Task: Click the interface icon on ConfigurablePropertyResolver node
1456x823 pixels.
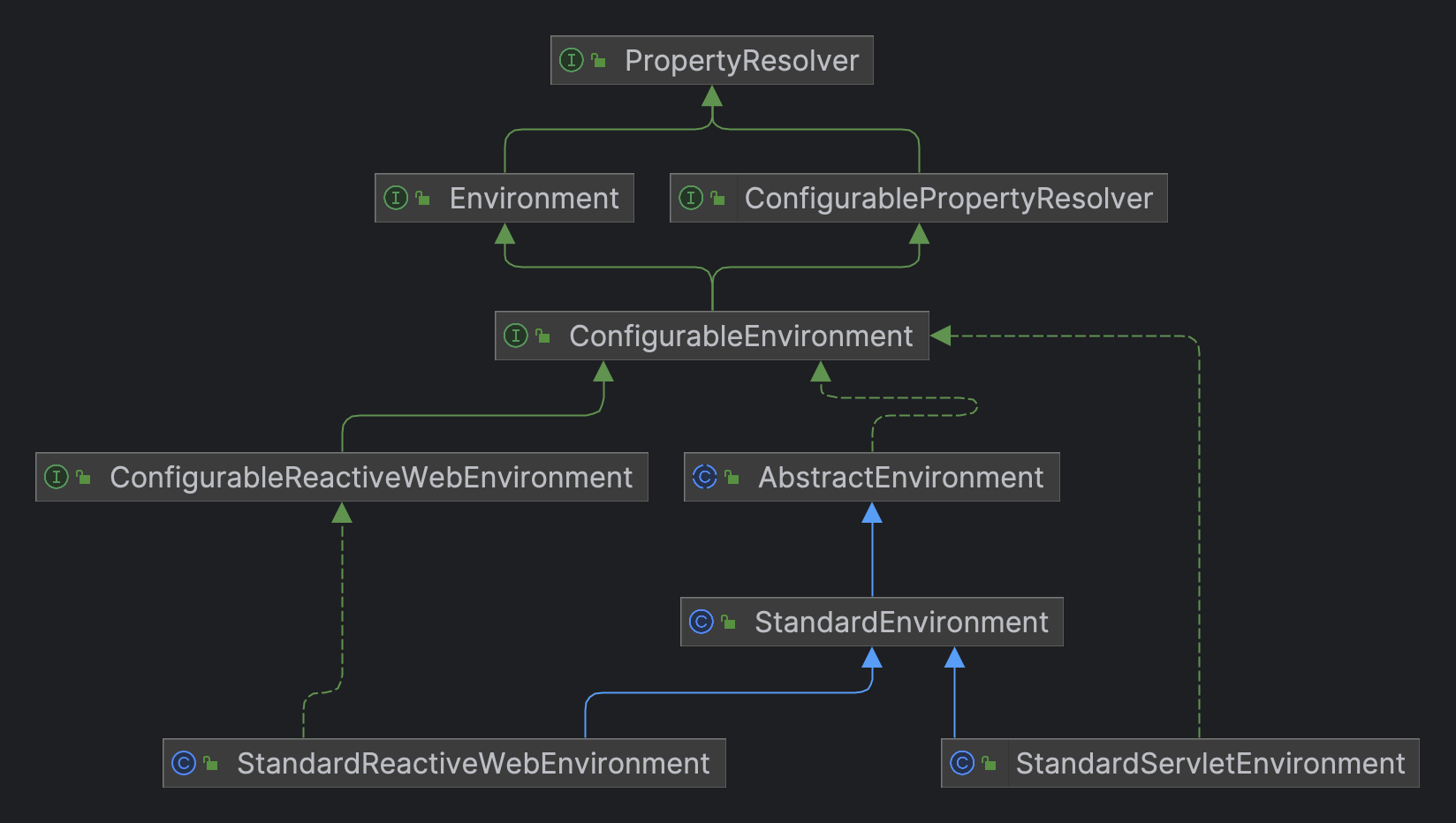Action: click(691, 198)
